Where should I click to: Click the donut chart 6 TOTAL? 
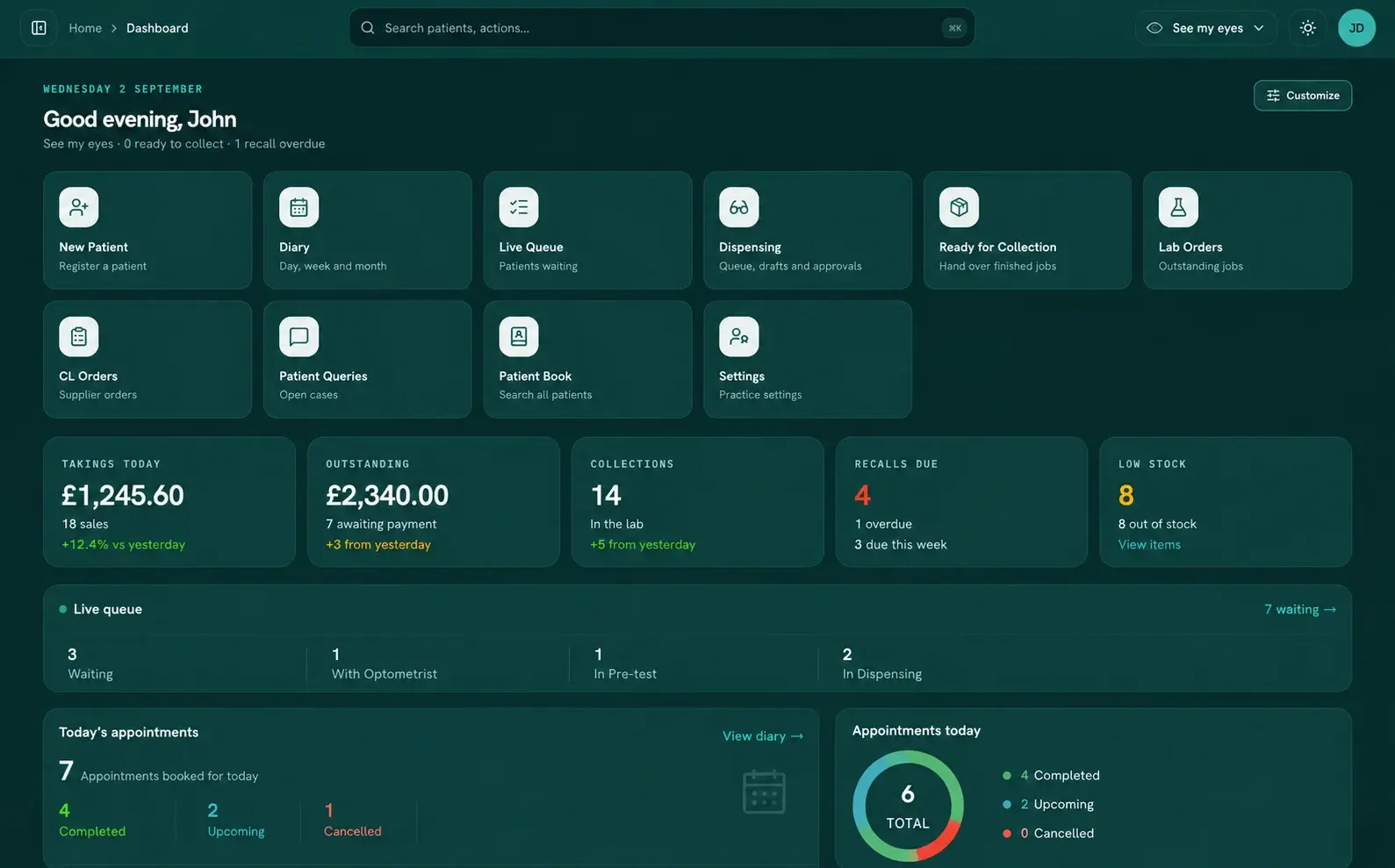tap(908, 806)
